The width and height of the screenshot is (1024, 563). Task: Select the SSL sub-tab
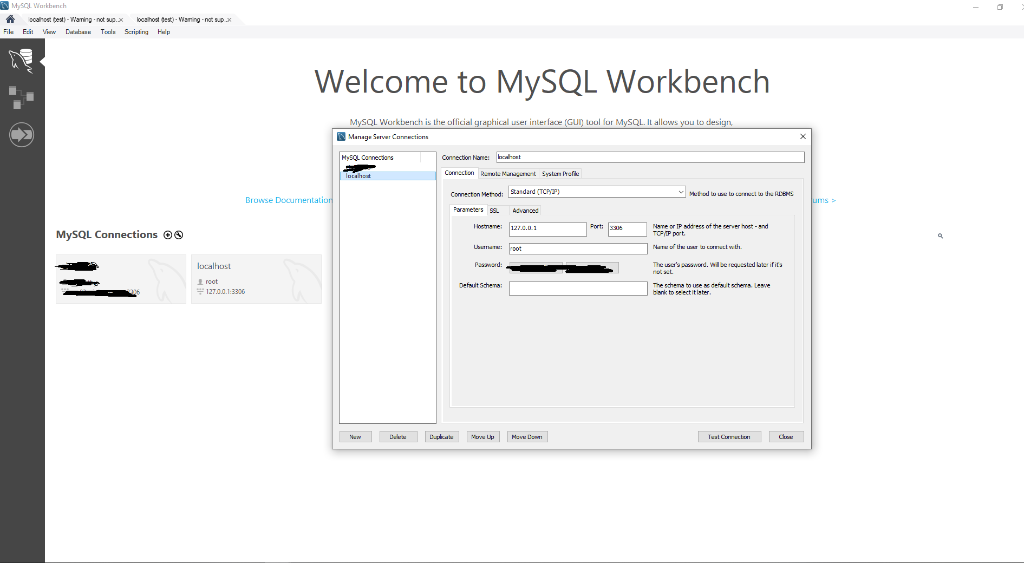(494, 210)
